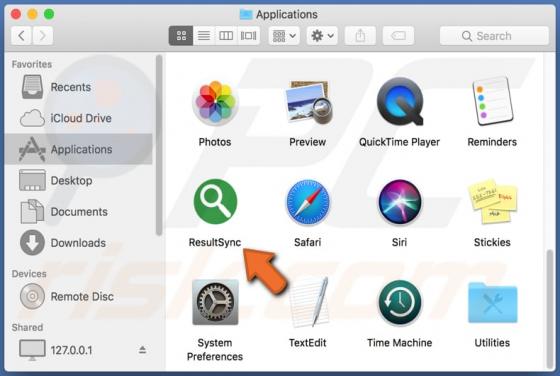560x376 pixels.
Task: Open Downloads in the sidebar
Action: [x=79, y=243]
